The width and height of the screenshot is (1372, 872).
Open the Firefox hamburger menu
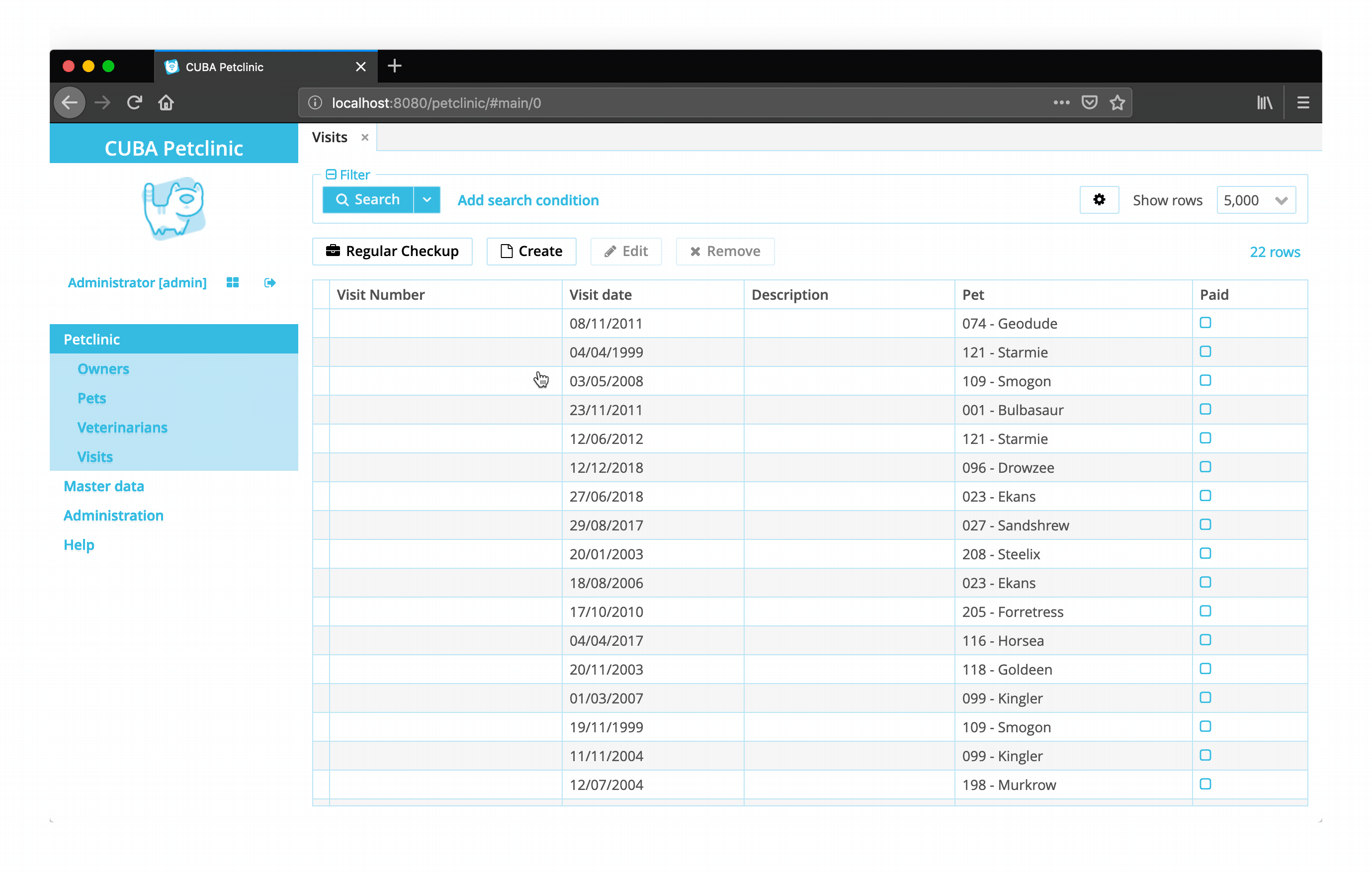coord(1302,102)
